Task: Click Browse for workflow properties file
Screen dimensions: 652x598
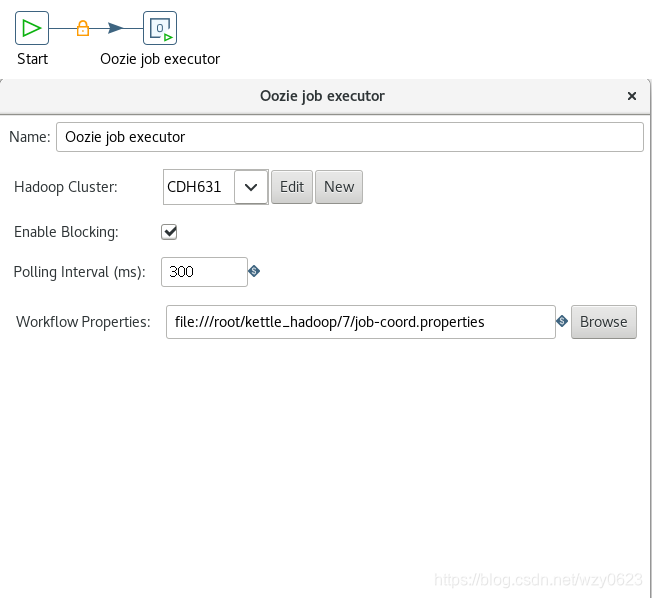Action: (x=603, y=322)
